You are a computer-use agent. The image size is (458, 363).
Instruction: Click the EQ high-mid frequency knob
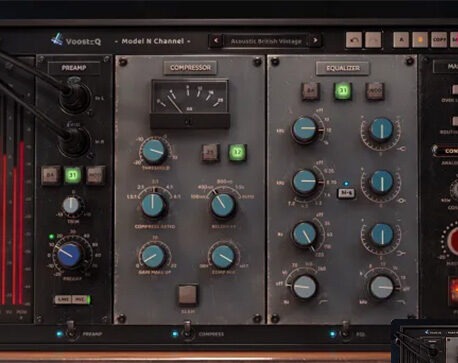pyautogui.click(x=305, y=182)
